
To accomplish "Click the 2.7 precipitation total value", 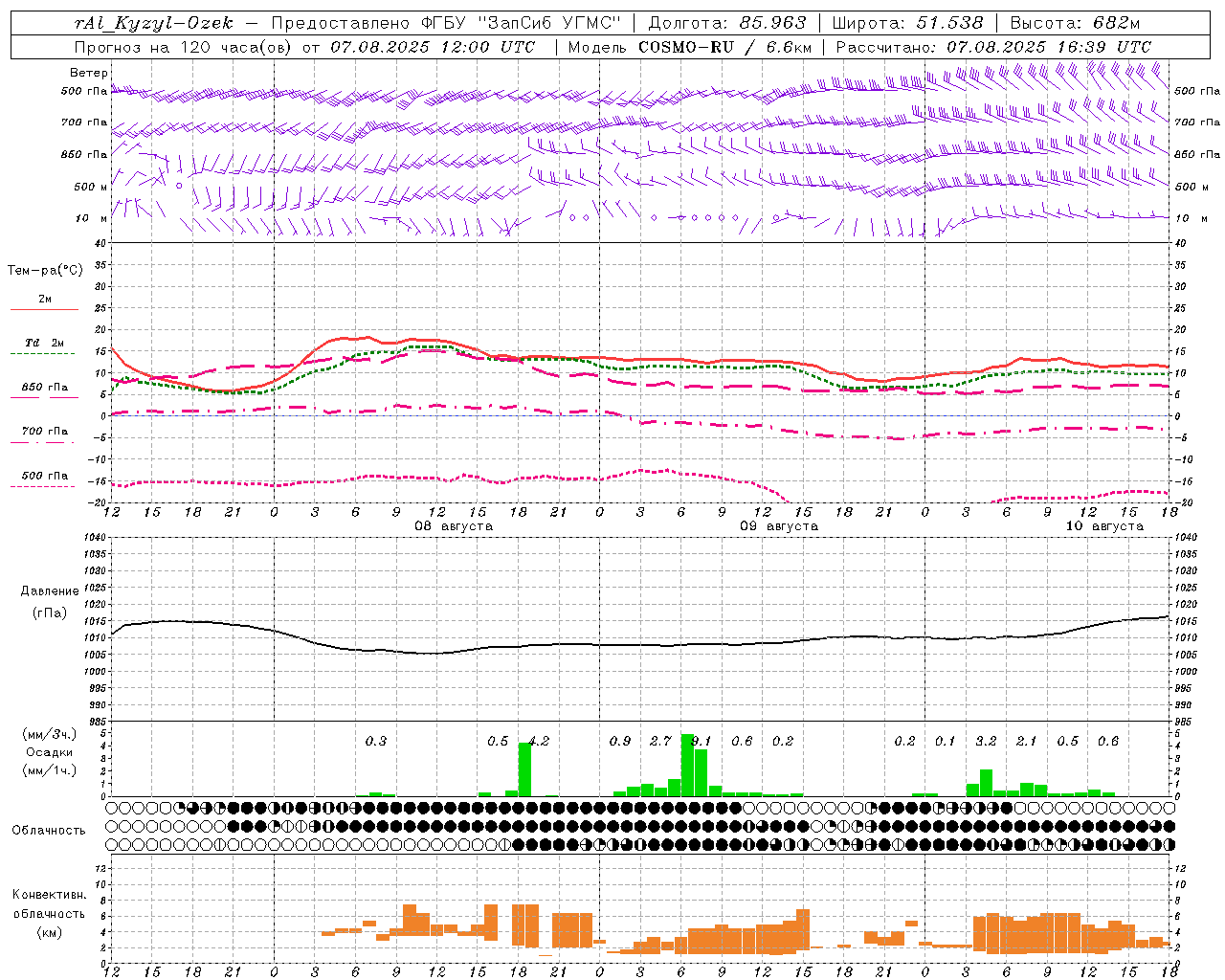I will point(660,741).
